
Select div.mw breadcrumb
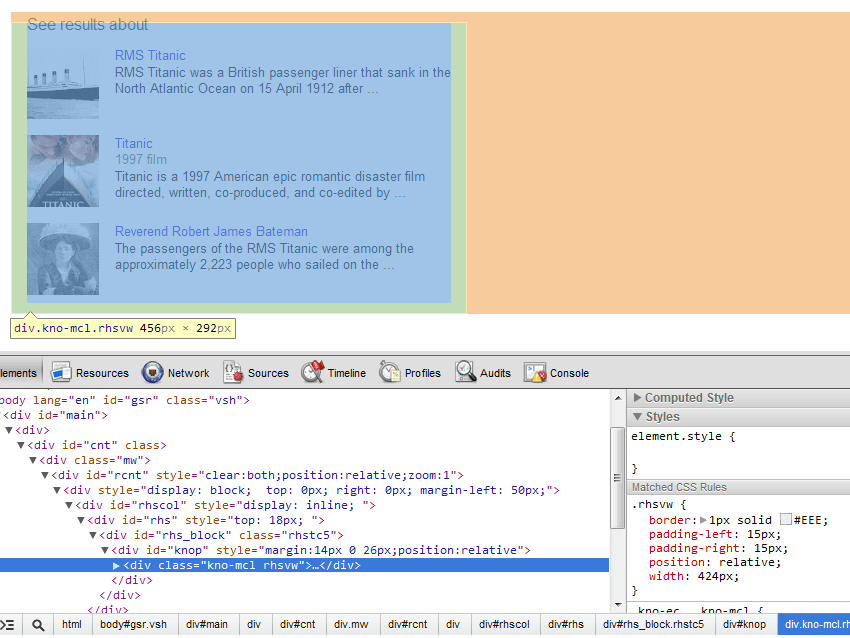351,624
